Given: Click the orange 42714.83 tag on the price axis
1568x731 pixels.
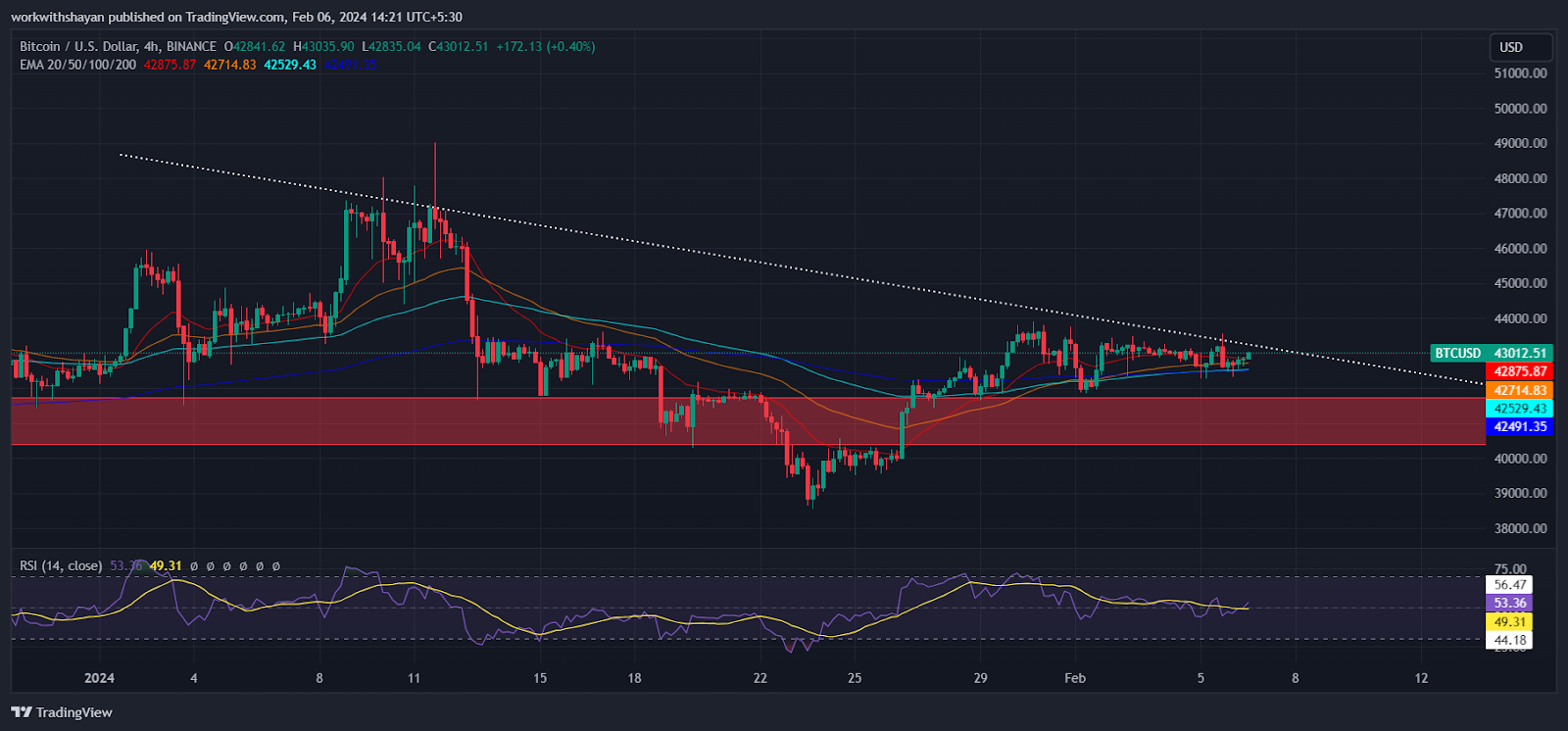Looking at the screenshot, I should [1519, 390].
